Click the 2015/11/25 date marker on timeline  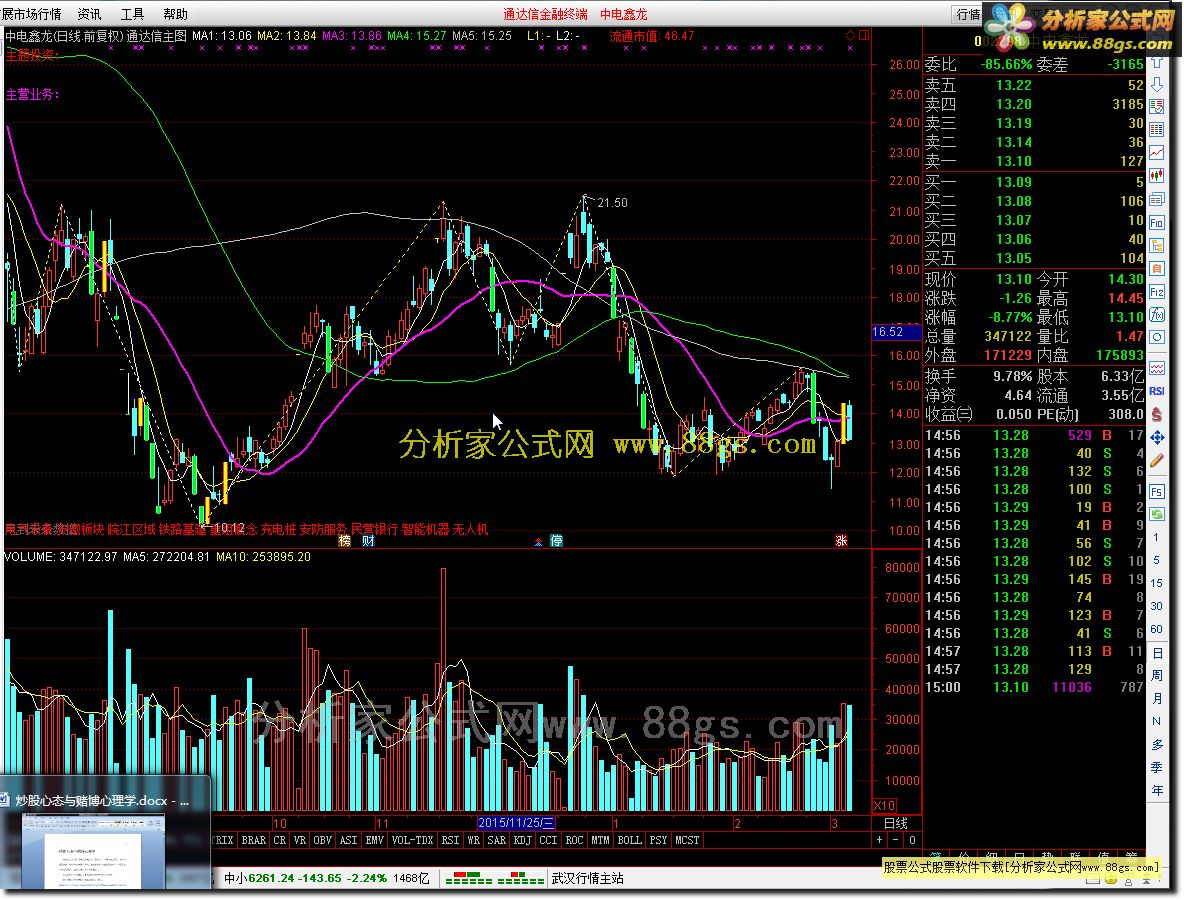pyautogui.click(x=516, y=823)
